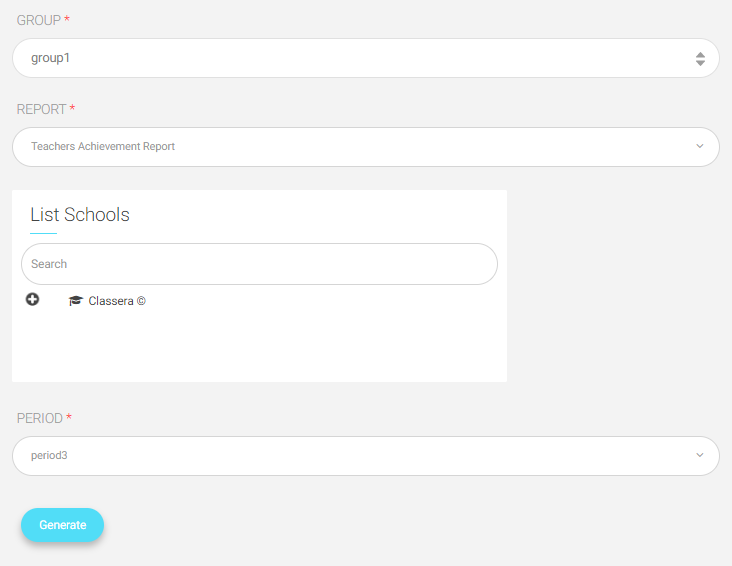Click the blue underline beneath List Schools

pos(43,233)
